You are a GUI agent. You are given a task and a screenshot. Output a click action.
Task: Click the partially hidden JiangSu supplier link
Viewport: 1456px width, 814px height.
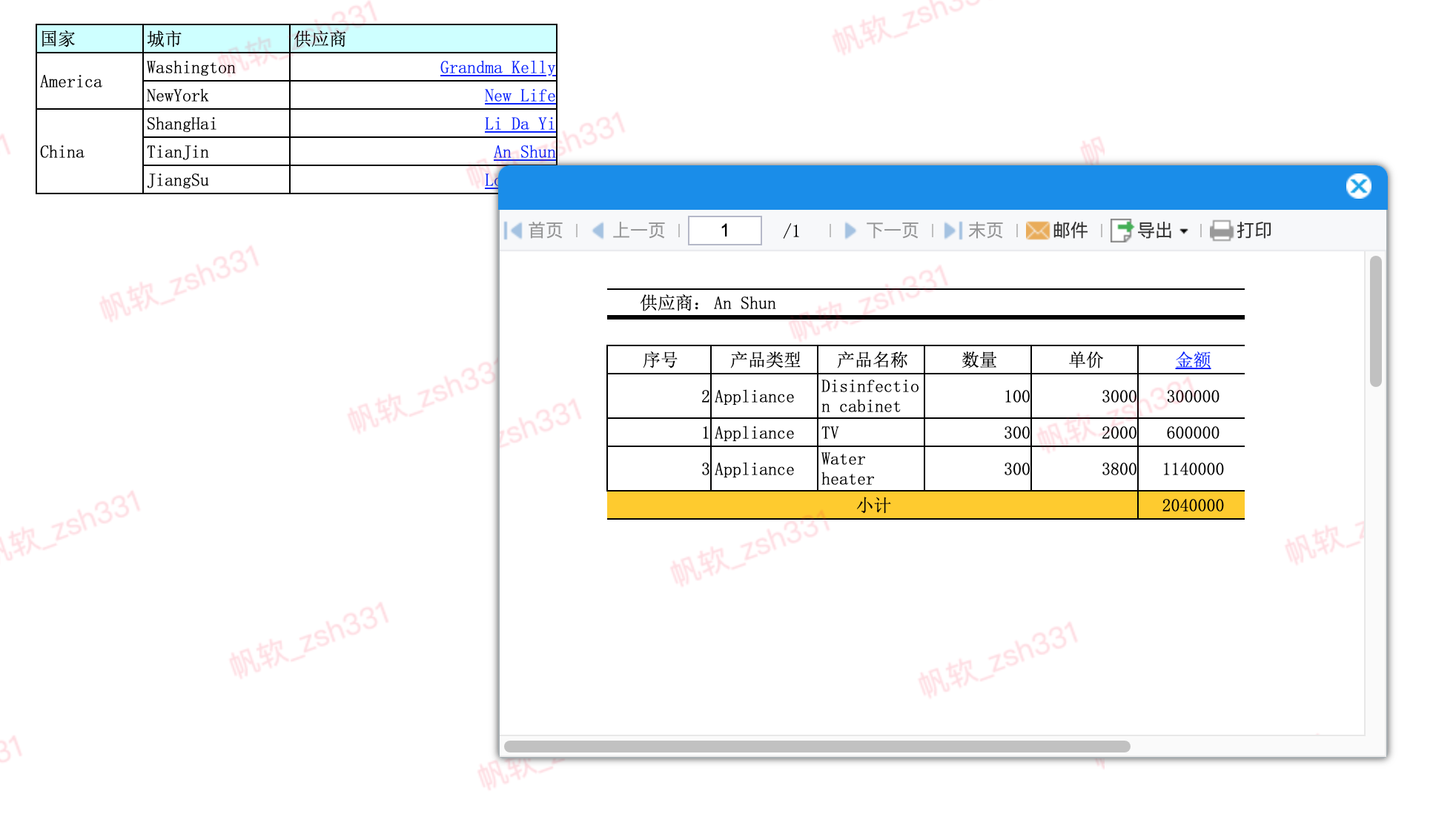(491, 180)
